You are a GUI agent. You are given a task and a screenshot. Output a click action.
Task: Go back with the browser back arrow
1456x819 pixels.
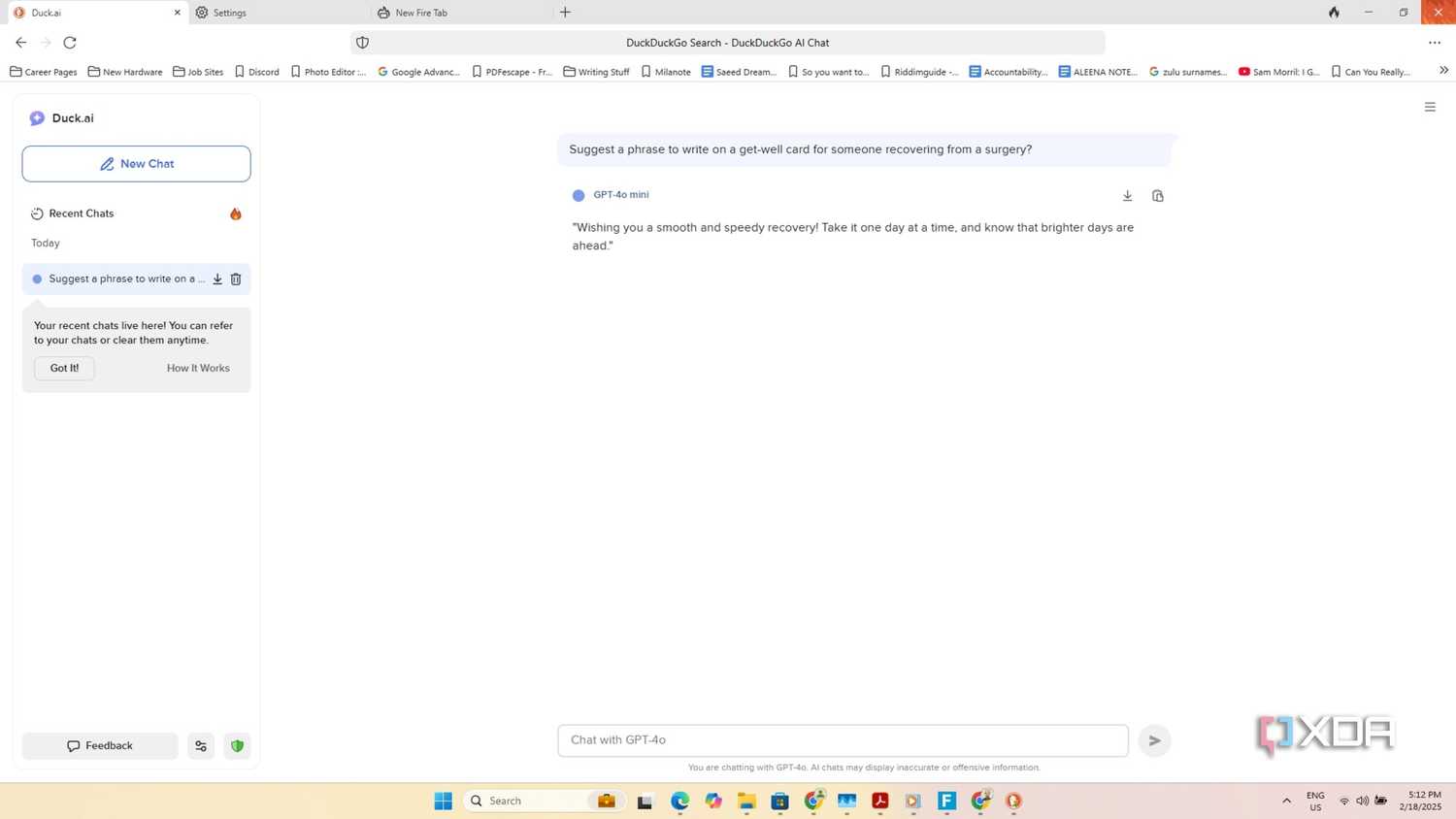click(x=20, y=43)
